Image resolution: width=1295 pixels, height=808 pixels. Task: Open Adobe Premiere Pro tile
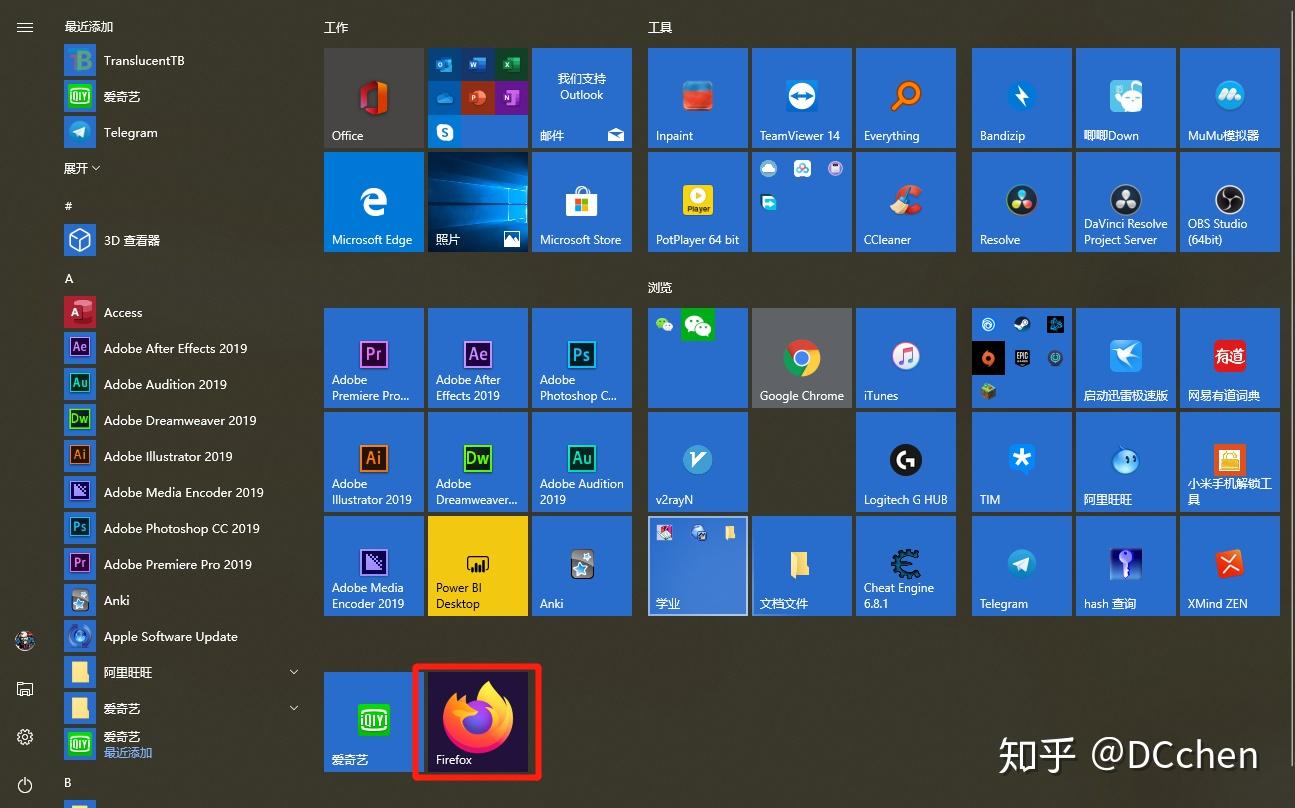(374, 358)
